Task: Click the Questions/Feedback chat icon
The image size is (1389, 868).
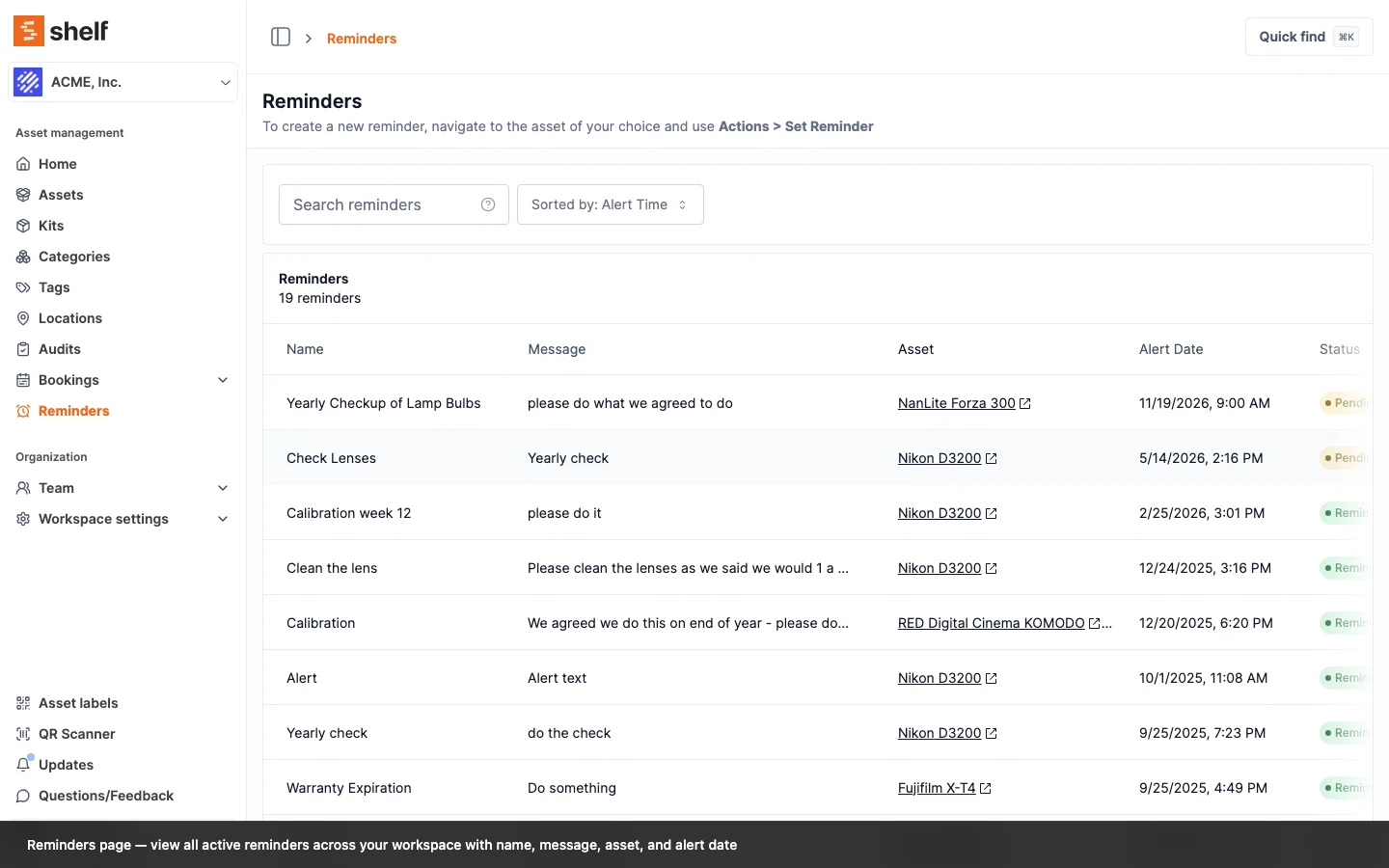Action: (23, 796)
